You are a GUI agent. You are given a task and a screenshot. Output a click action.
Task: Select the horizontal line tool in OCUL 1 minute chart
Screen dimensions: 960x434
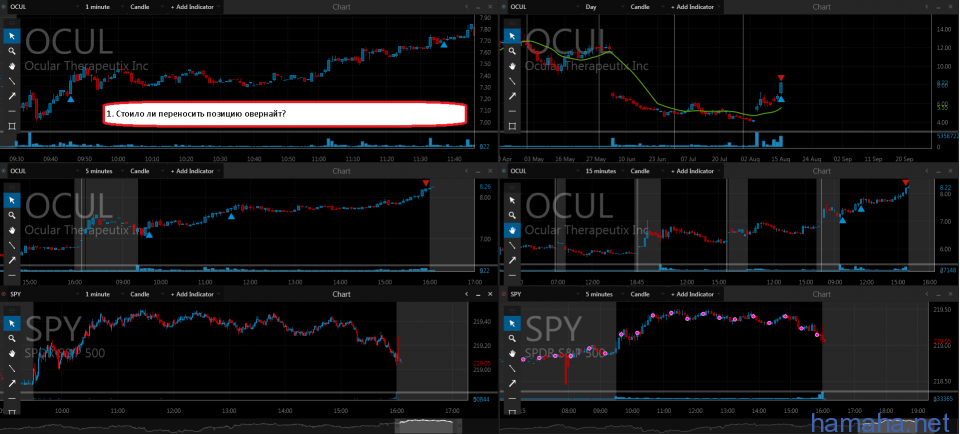pos(12,111)
